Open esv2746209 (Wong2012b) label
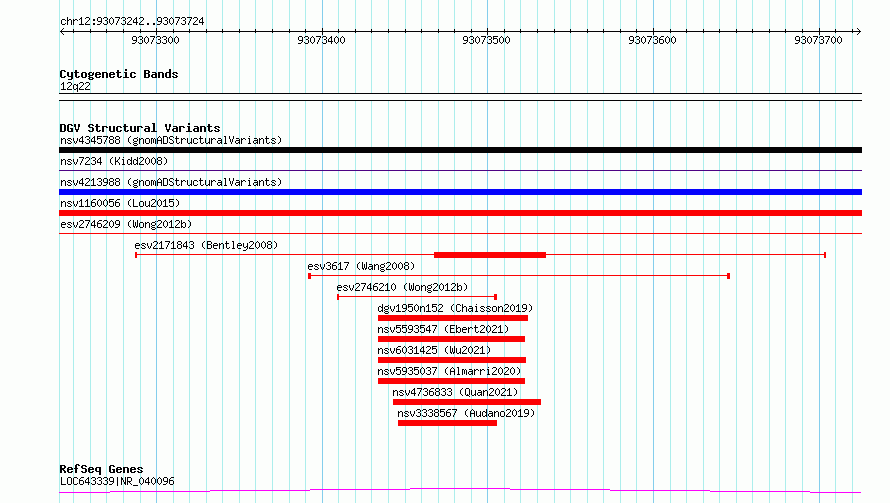This screenshot has height=503, width=890. 126,224
